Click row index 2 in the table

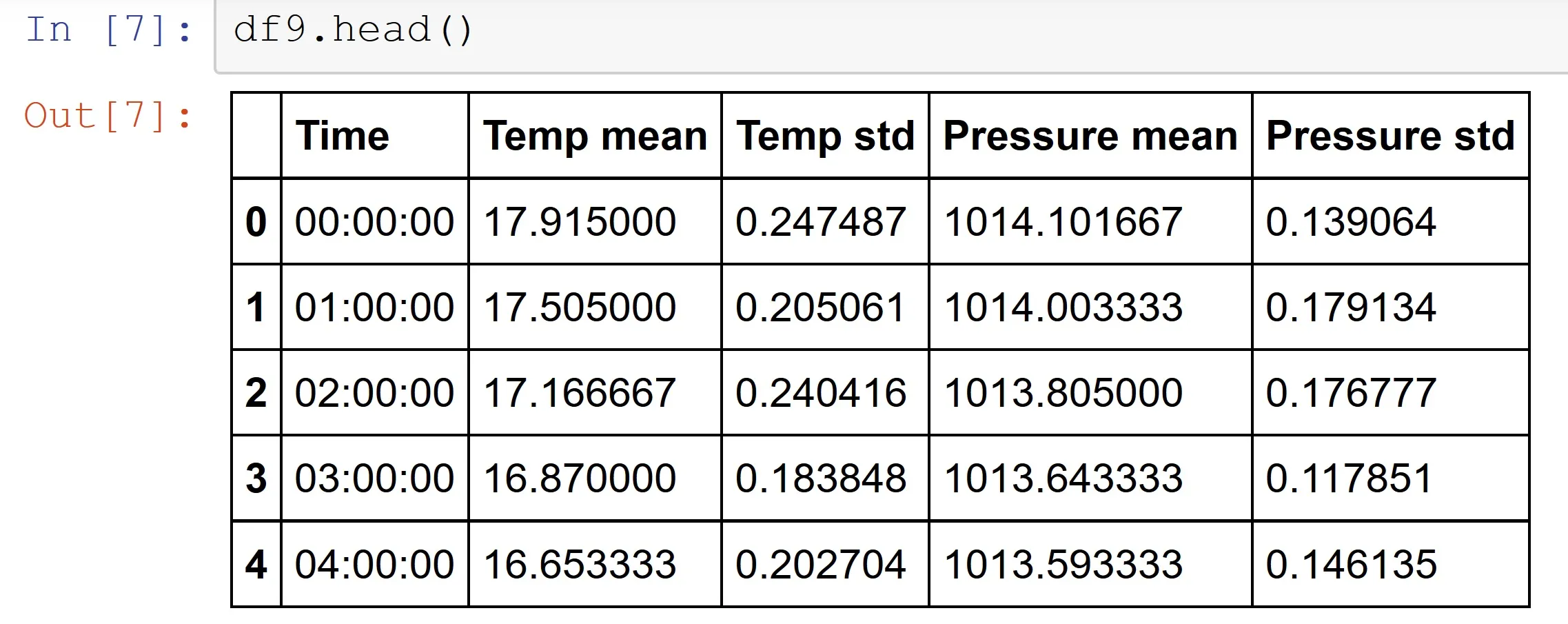click(x=256, y=393)
